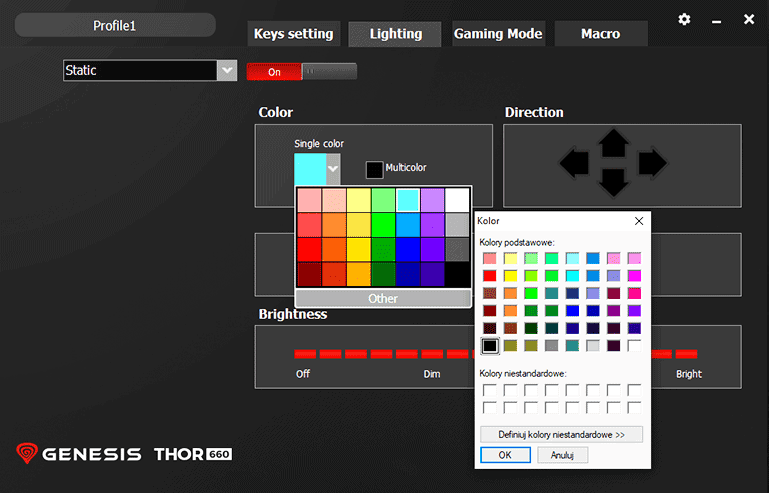This screenshot has width=769, height=493.
Task: Open the Gaming Mode tab
Action: (498, 34)
